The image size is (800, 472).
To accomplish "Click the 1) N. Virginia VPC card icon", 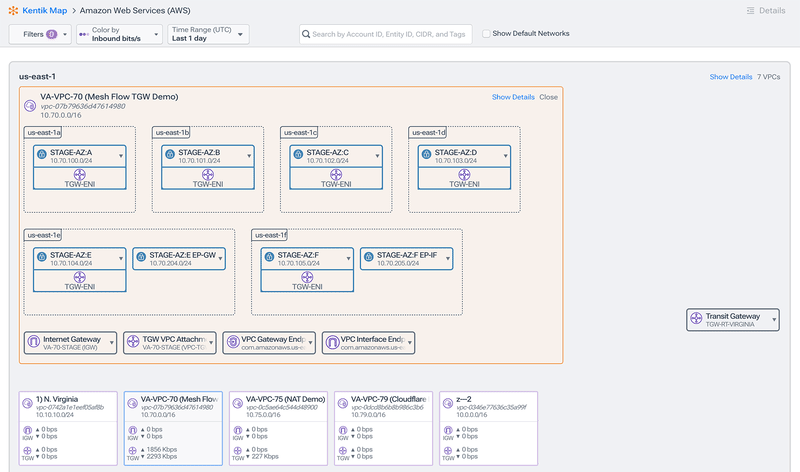I will 28,403.
